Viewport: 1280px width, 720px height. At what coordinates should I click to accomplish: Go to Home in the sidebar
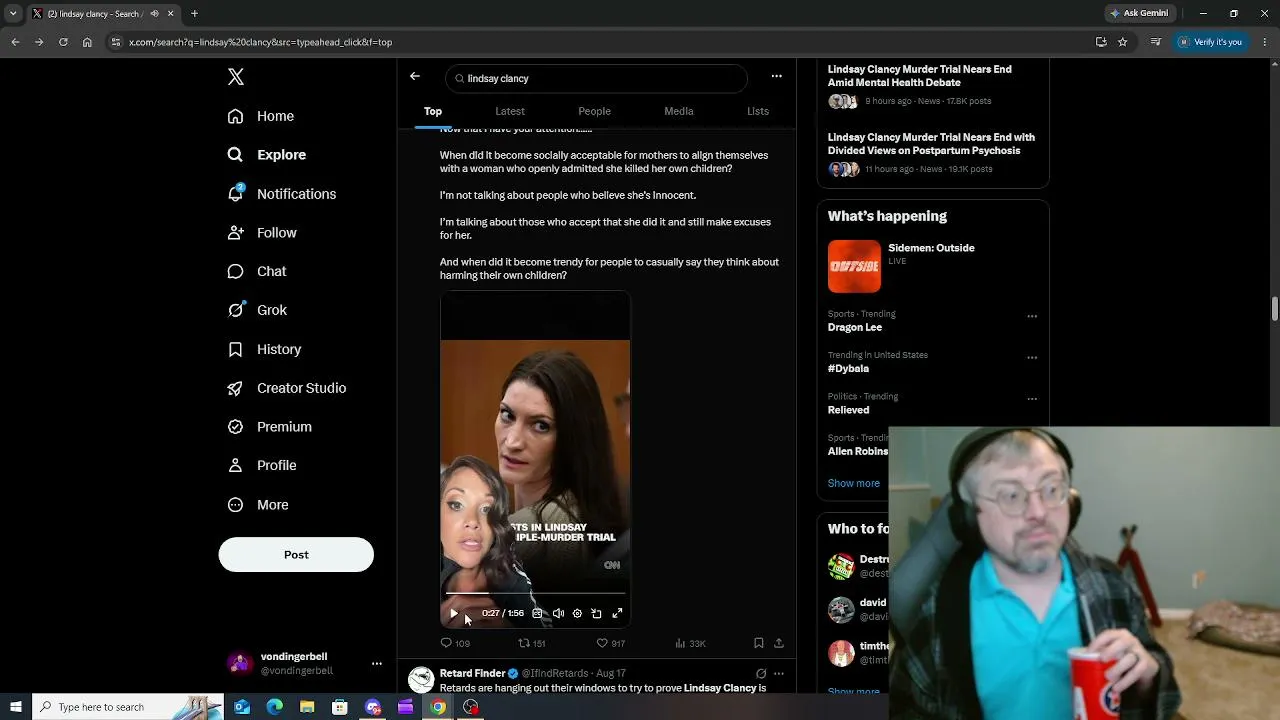click(260, 116)
